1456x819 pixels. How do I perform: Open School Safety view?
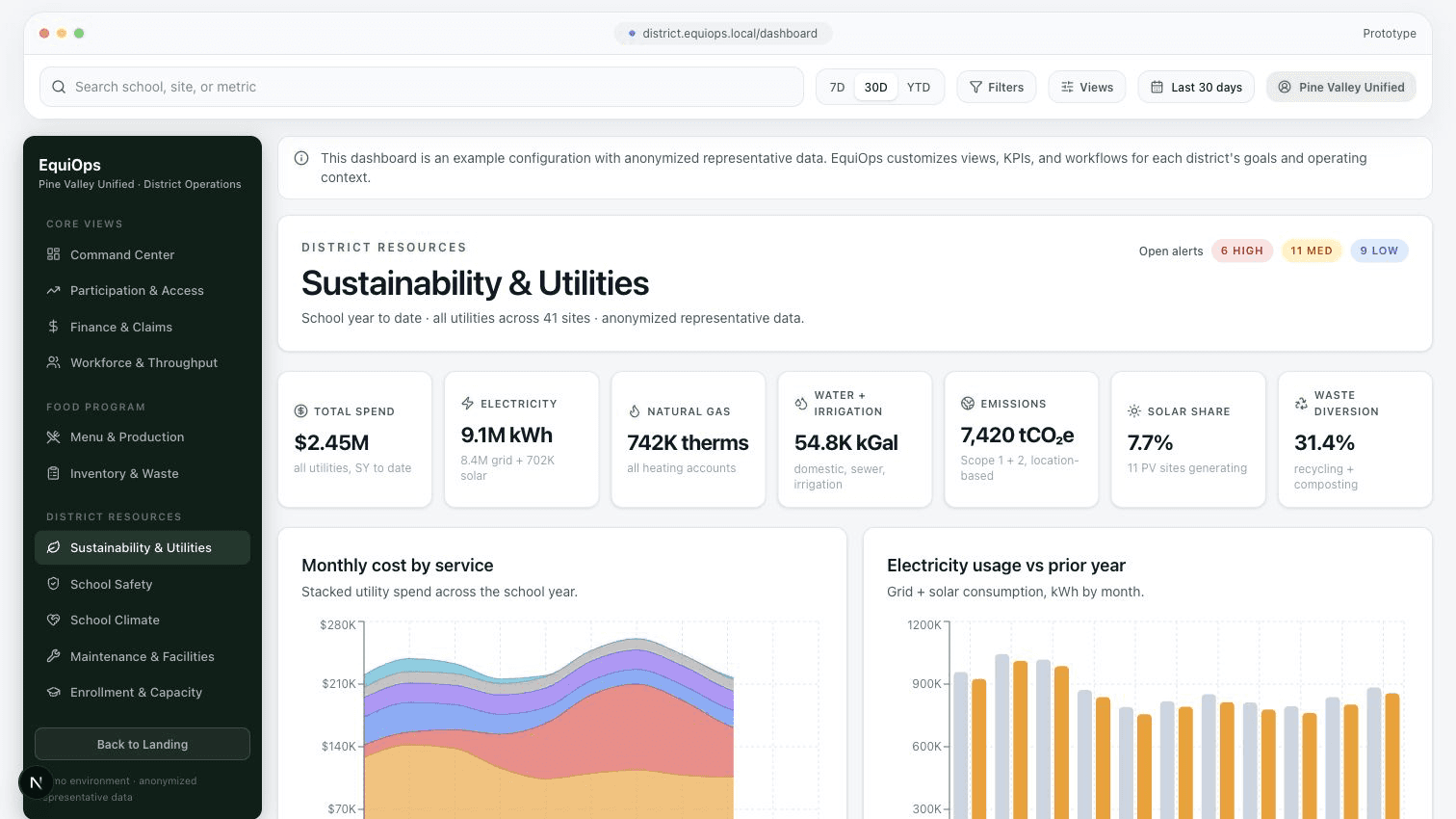pos(143,584)
